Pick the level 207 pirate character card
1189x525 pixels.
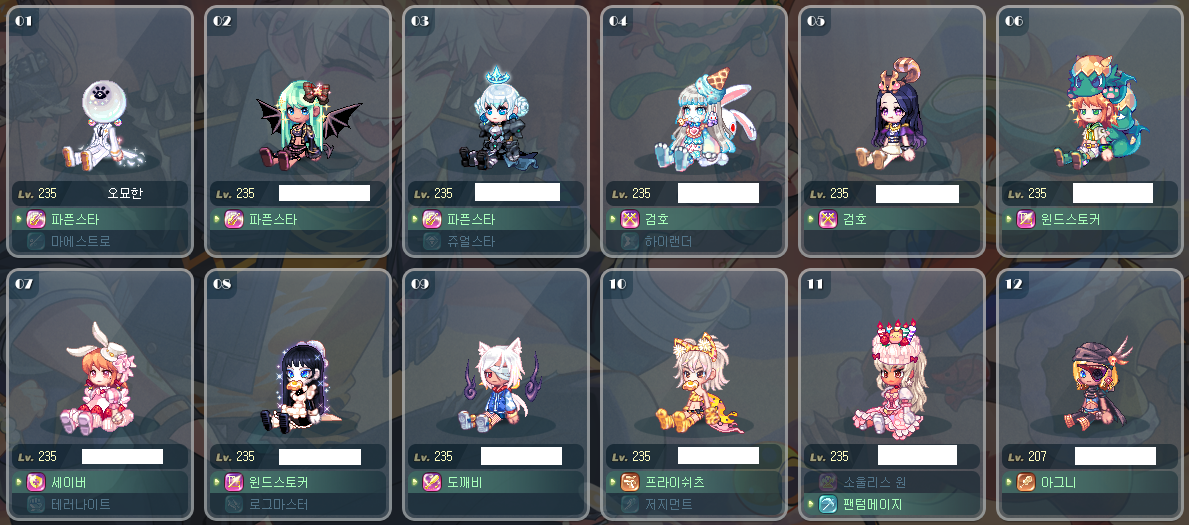(1091, 395)
